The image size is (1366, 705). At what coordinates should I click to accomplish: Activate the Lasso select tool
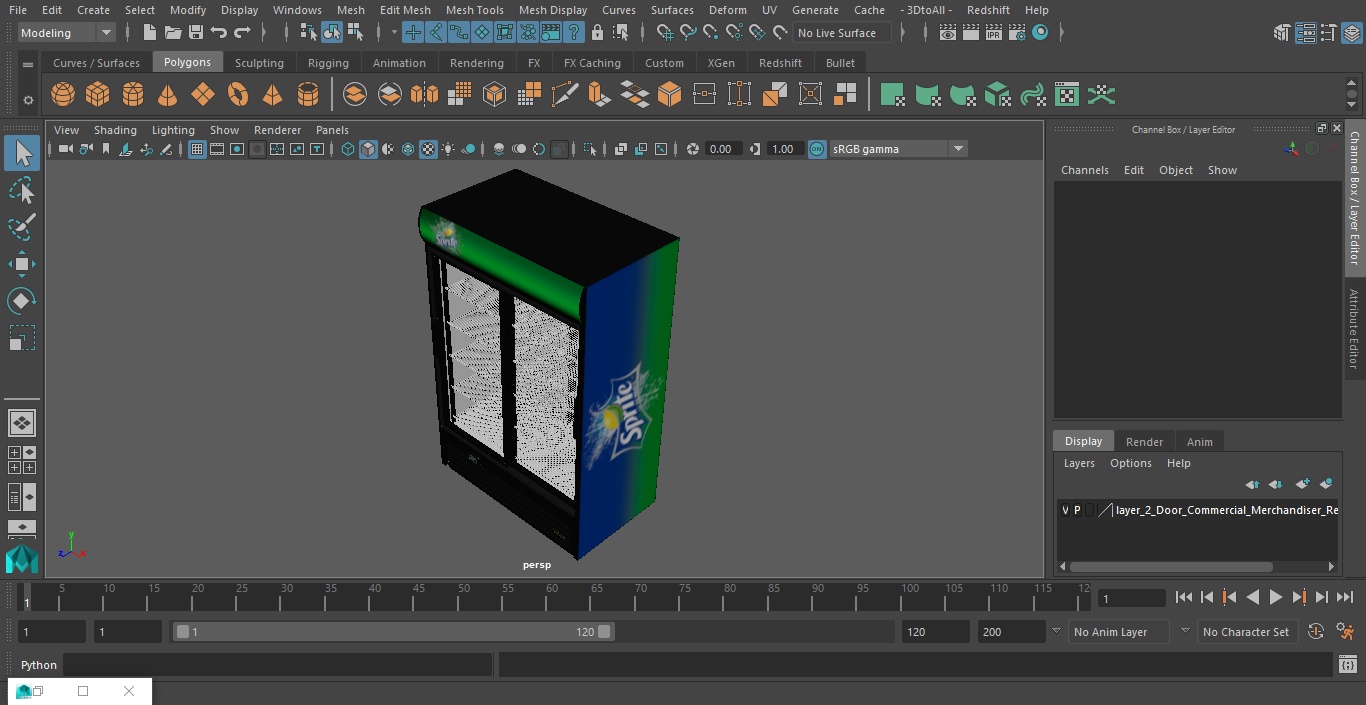click(21, 190)
